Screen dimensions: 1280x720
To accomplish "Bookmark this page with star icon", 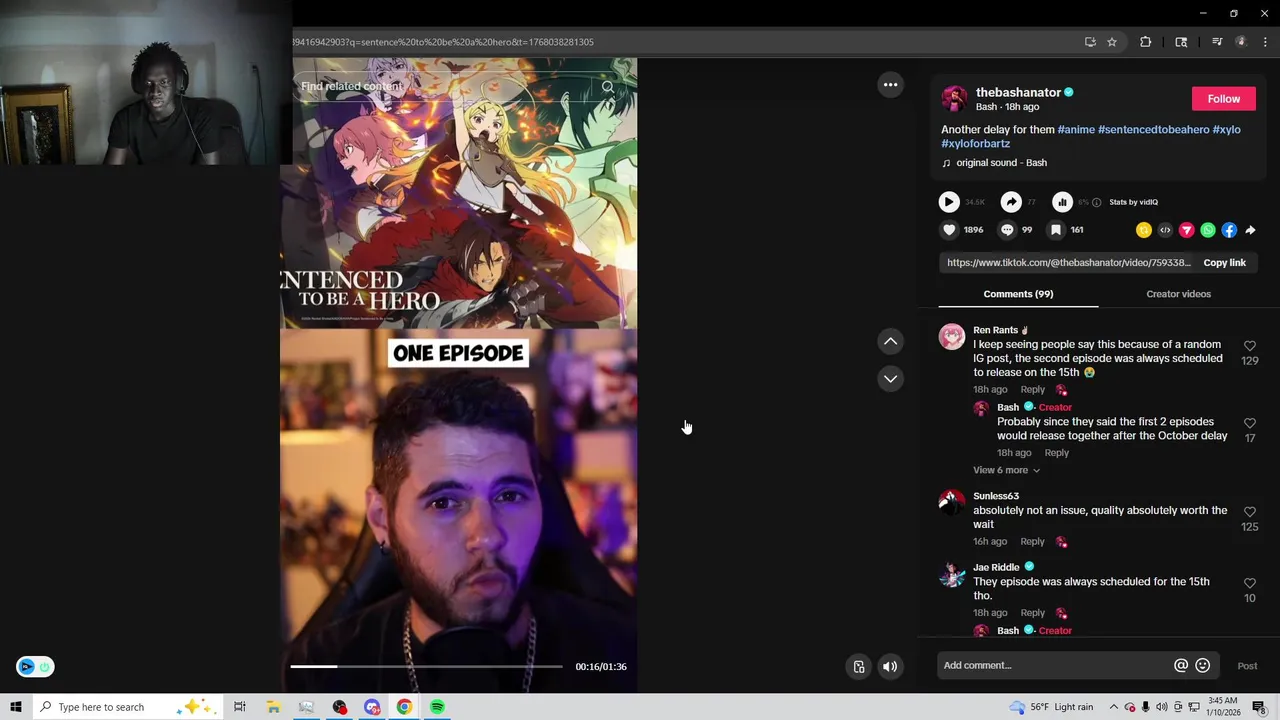I will pyautogui.click(x=1112, y=42).
